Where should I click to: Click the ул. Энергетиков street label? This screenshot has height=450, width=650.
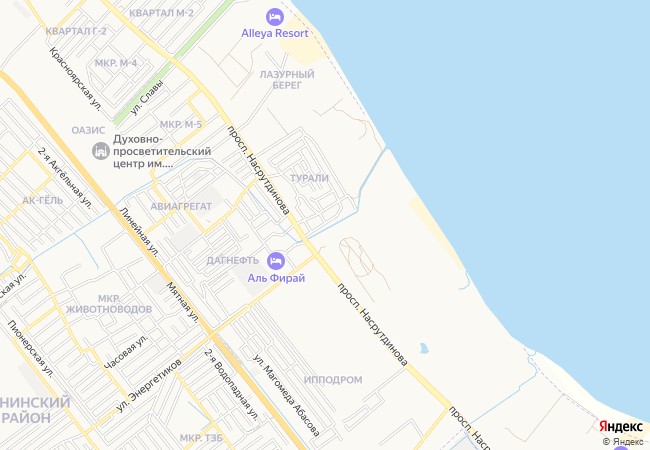coord(149,385)
